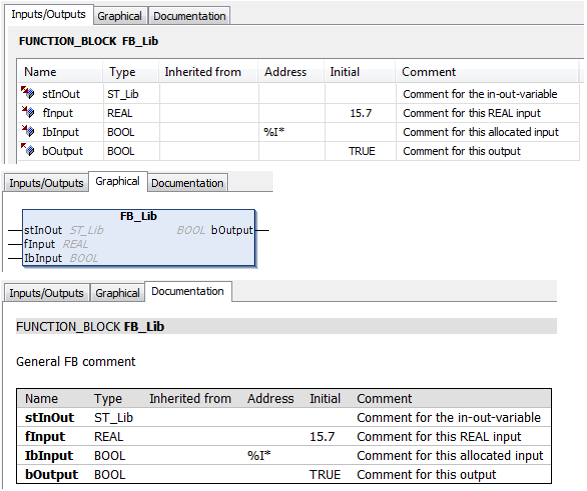Click FUNCTION_BLOCK FB_Lib heading in documentation

[90, 327]
